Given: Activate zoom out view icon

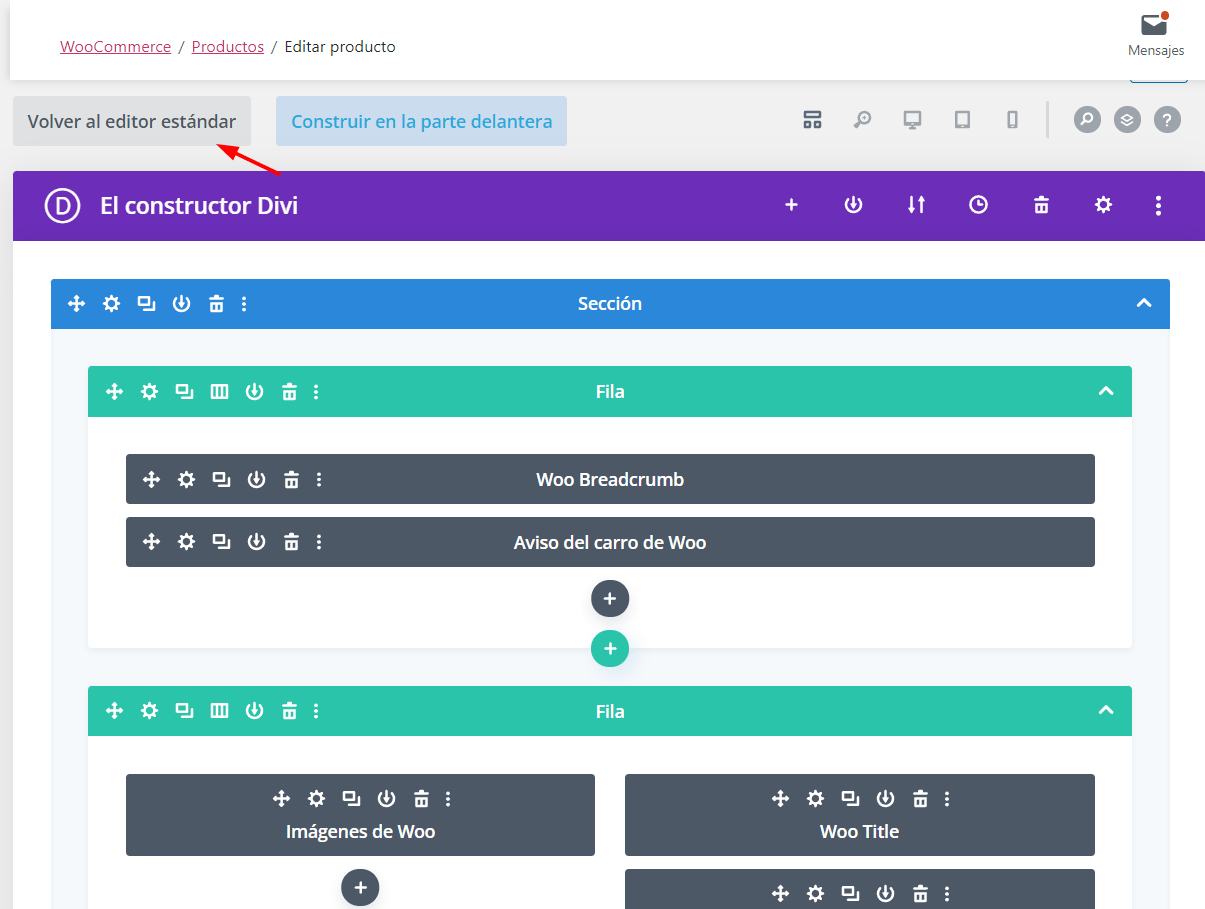Looking at the screenshot, I should pos(862,120).
